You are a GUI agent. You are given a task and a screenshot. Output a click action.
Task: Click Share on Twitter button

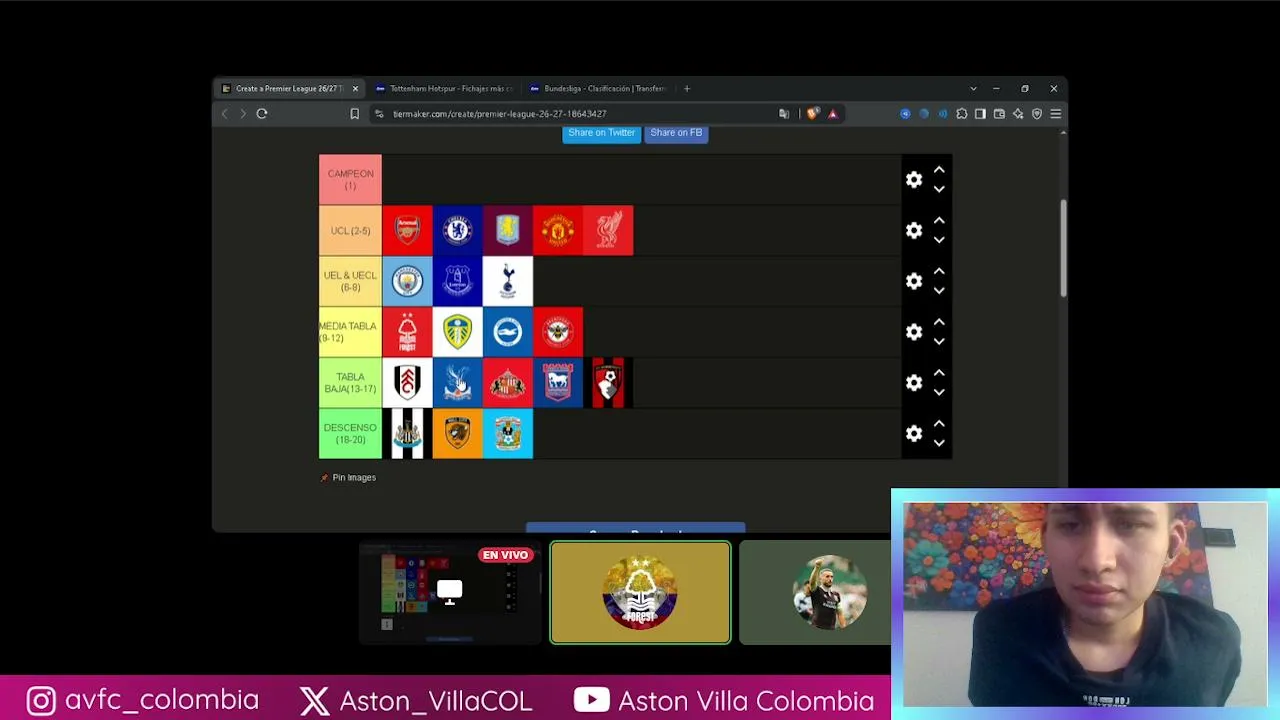601,133
